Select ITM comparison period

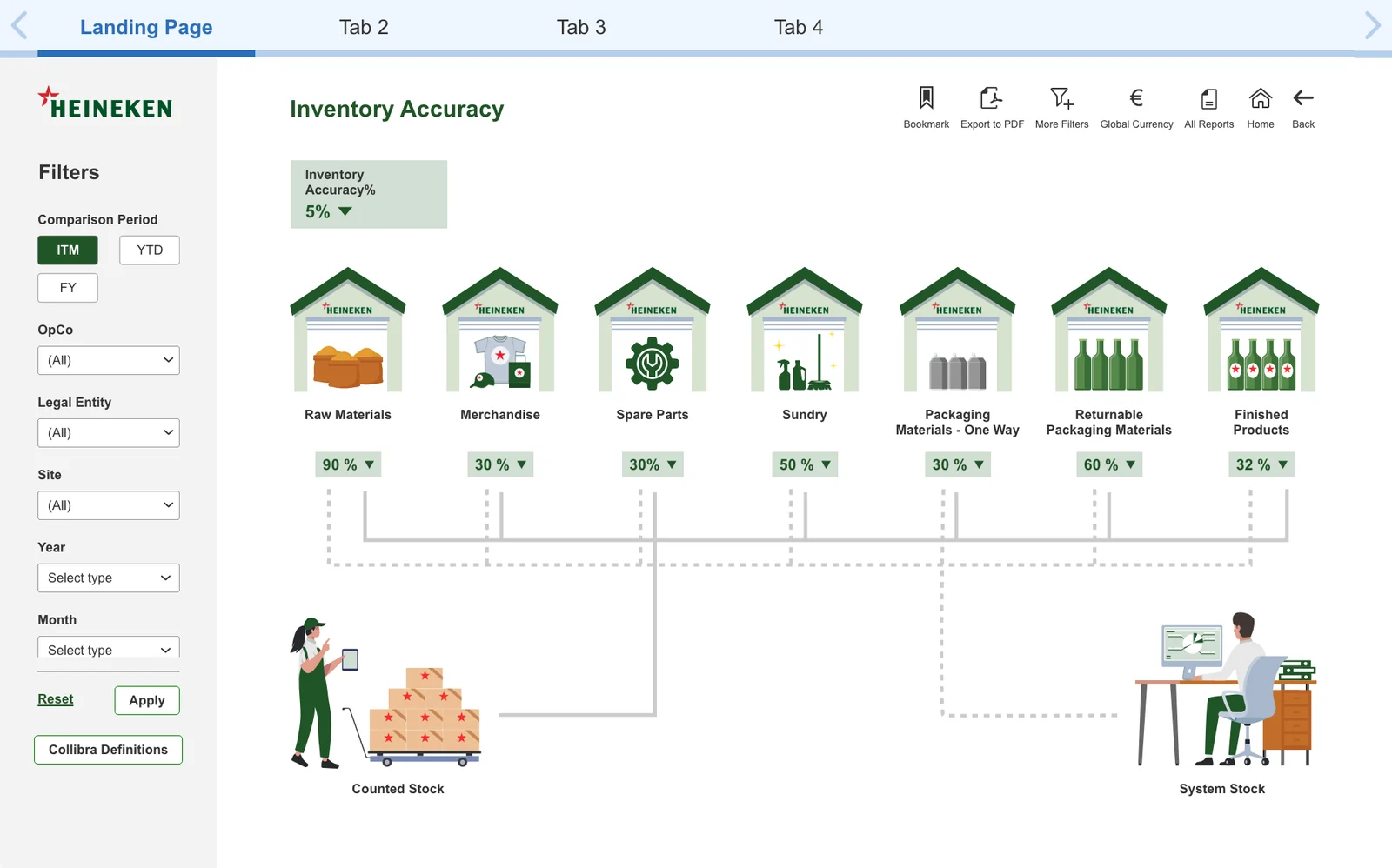[68, 250]
